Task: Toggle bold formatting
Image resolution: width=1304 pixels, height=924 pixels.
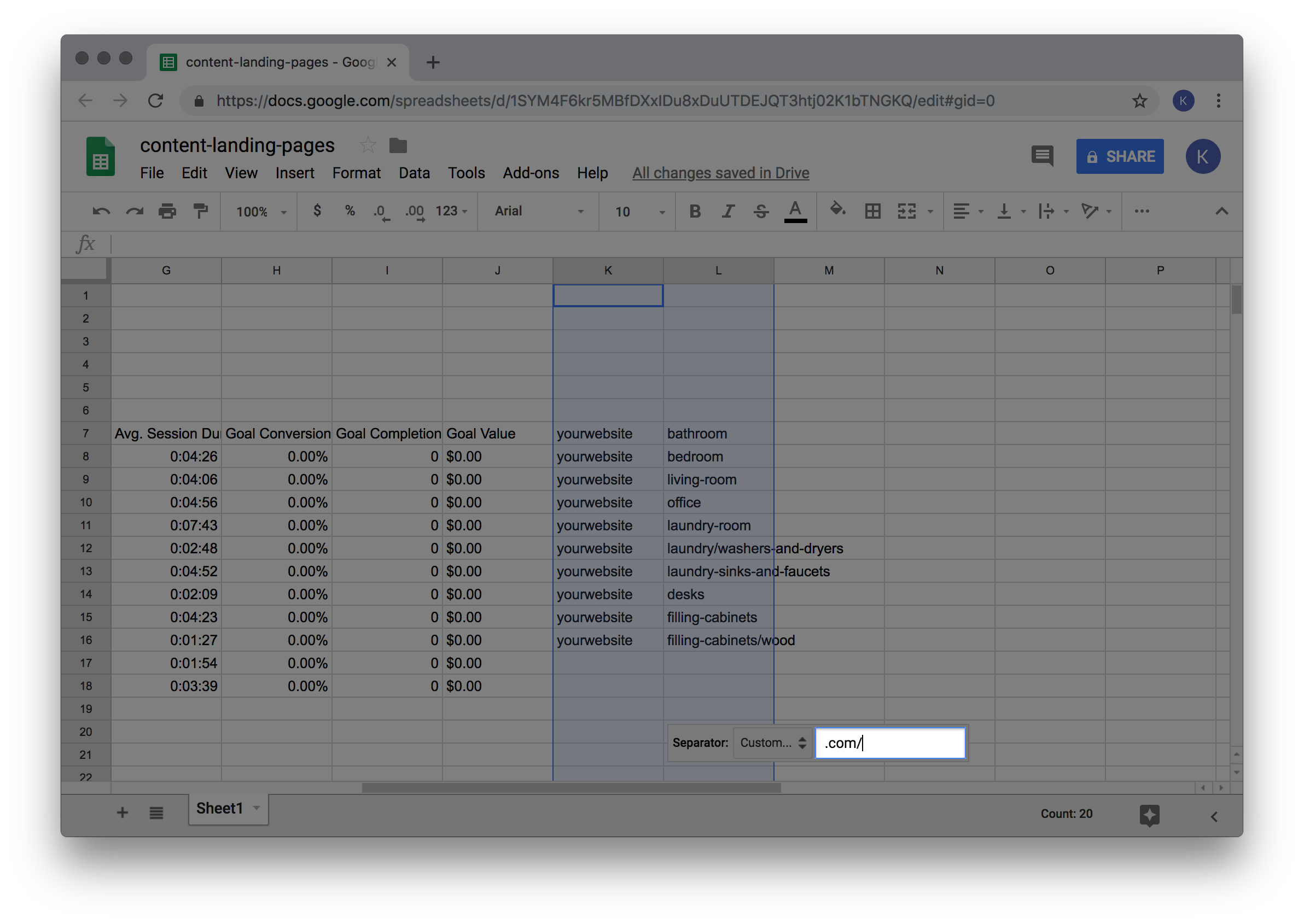Action: click(695, 212)
